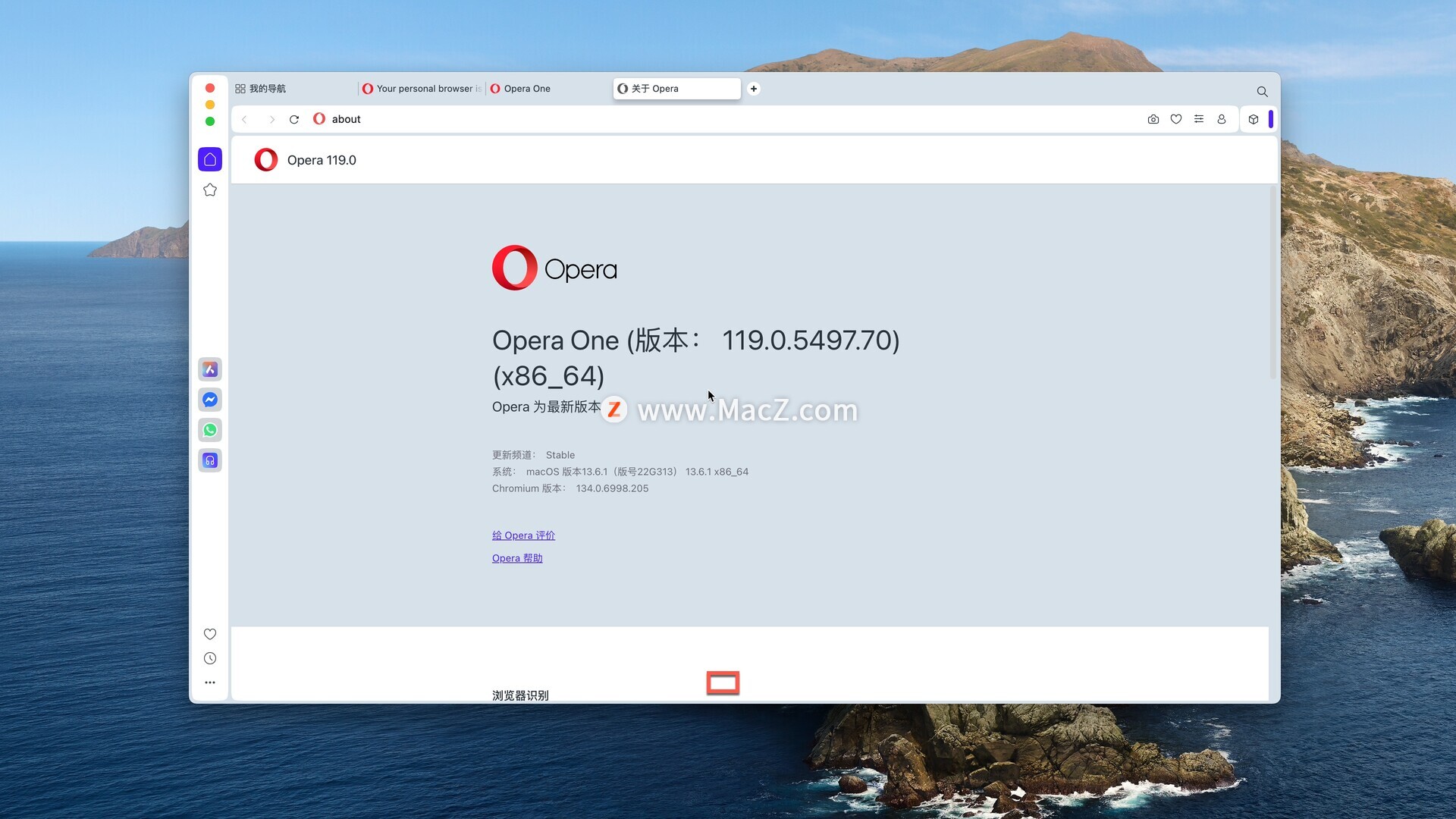This screenshot has width=1456, height=819.
Task: Open Easy Setup menu icon
Action: click(1199, 119)
